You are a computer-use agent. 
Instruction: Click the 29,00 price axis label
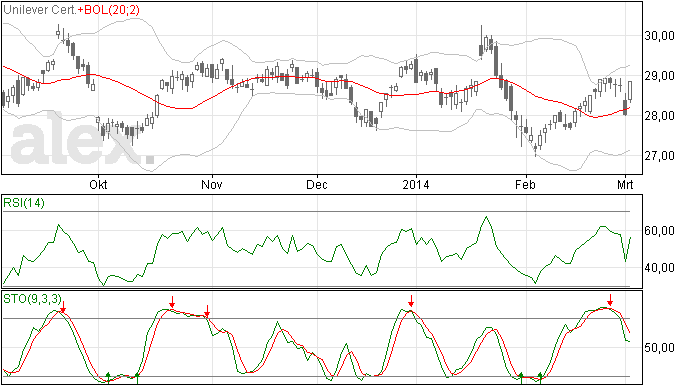(659, 76)
